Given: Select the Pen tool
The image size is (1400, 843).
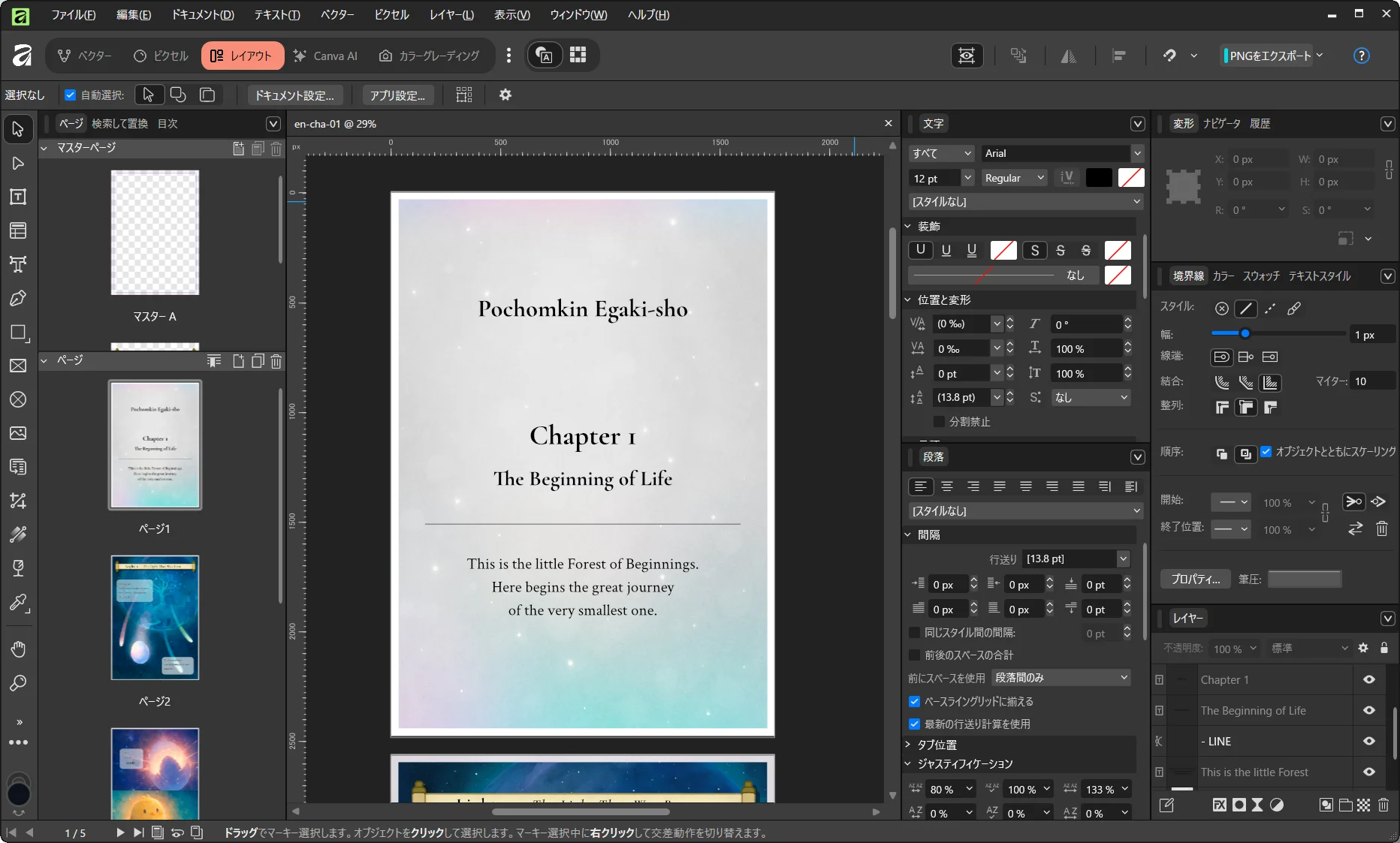Looking at the screenshot, I should coord(18,298).
